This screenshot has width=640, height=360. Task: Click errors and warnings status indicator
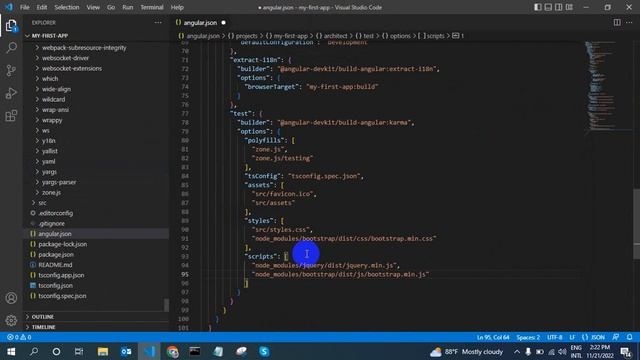19,337
